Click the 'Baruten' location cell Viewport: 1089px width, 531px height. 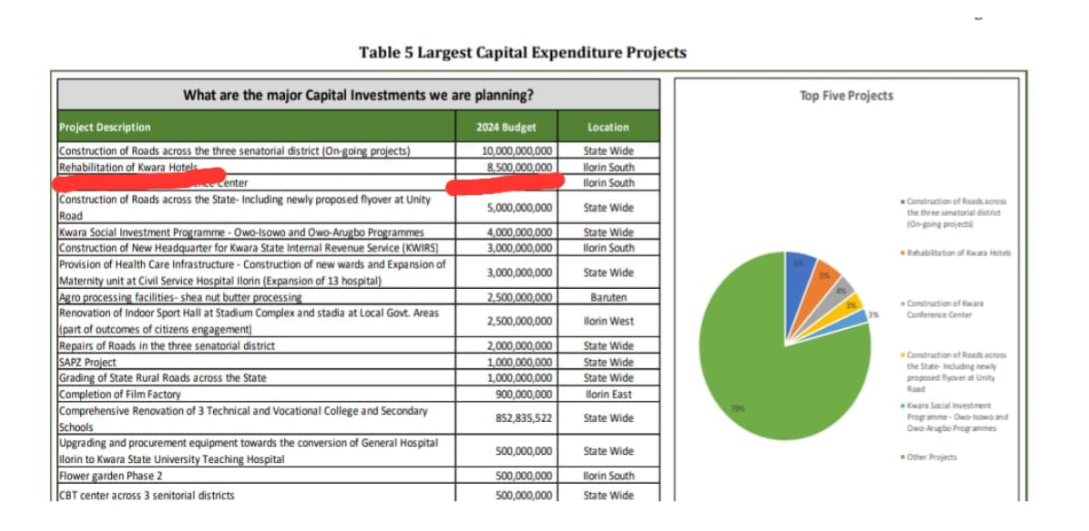608,297
